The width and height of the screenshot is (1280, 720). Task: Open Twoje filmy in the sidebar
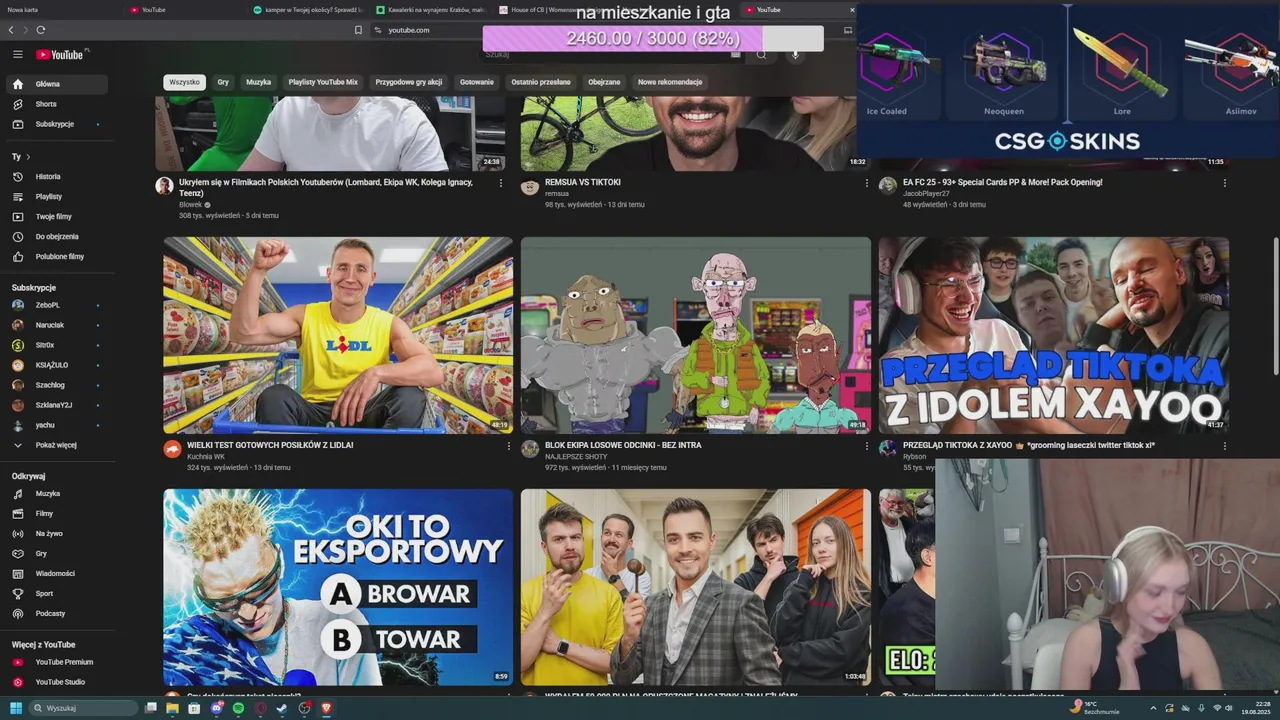[x=57, y=216]
